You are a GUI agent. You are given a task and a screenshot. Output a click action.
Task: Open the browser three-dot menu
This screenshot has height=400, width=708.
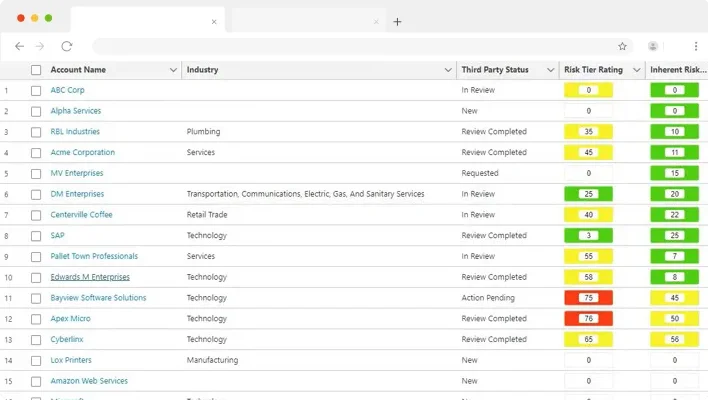click(x=696, y=46)
